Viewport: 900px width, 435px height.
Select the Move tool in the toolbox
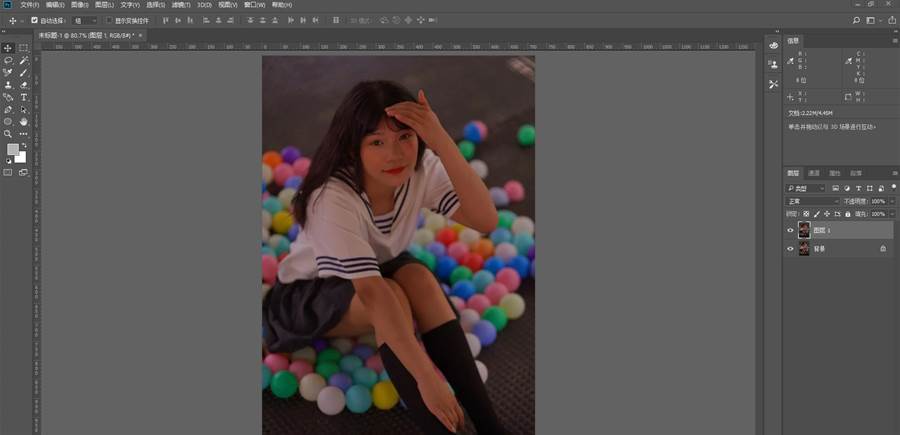(8, 48)
